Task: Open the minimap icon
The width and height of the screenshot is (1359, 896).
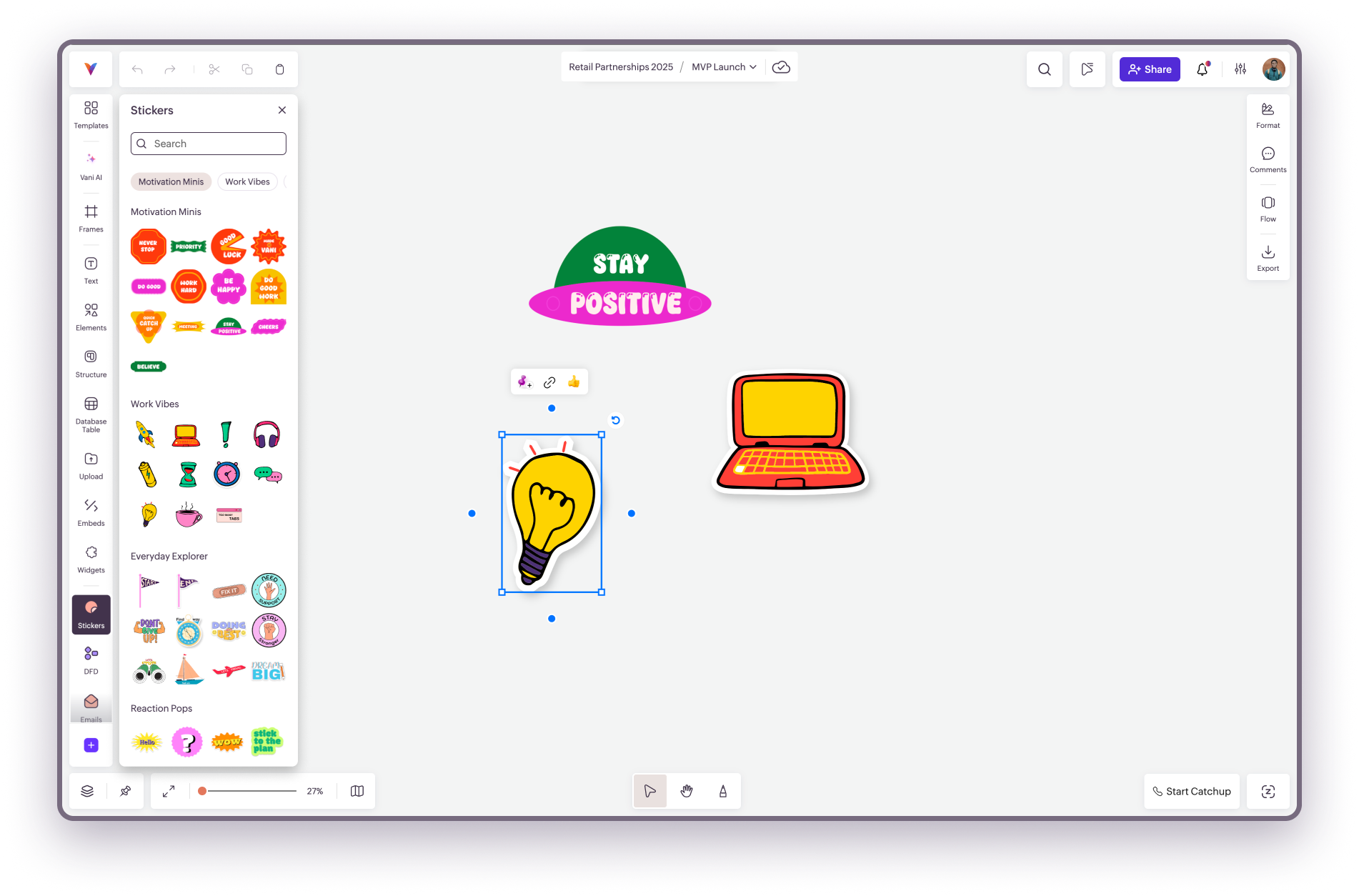Action: (357, 791)
